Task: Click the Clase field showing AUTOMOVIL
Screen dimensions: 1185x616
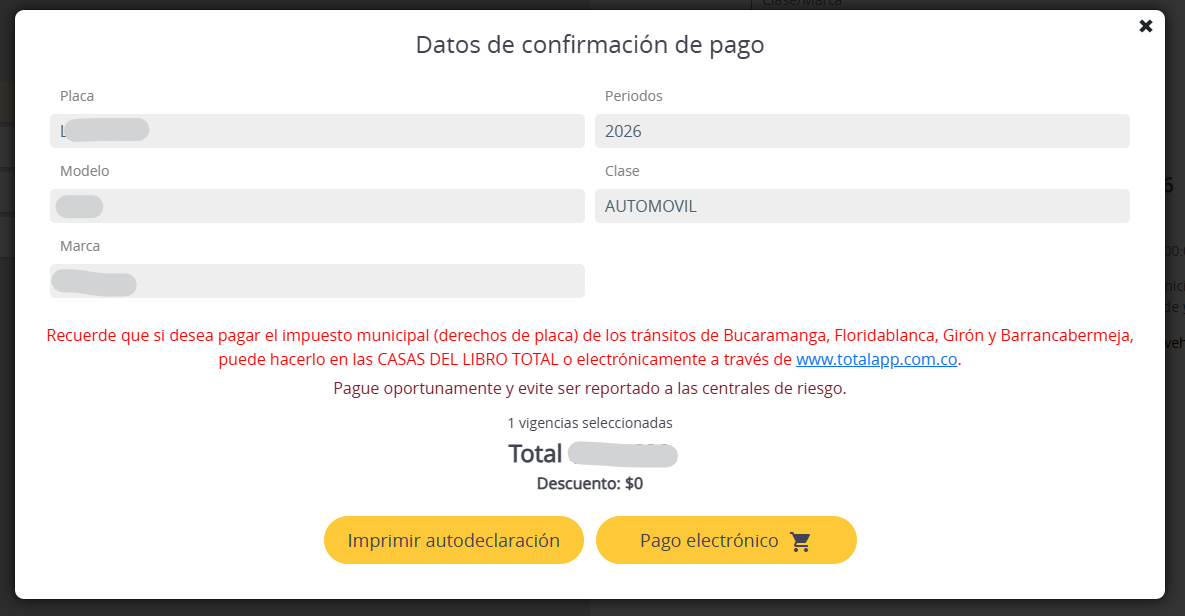Action: click(x=862, y=206)
